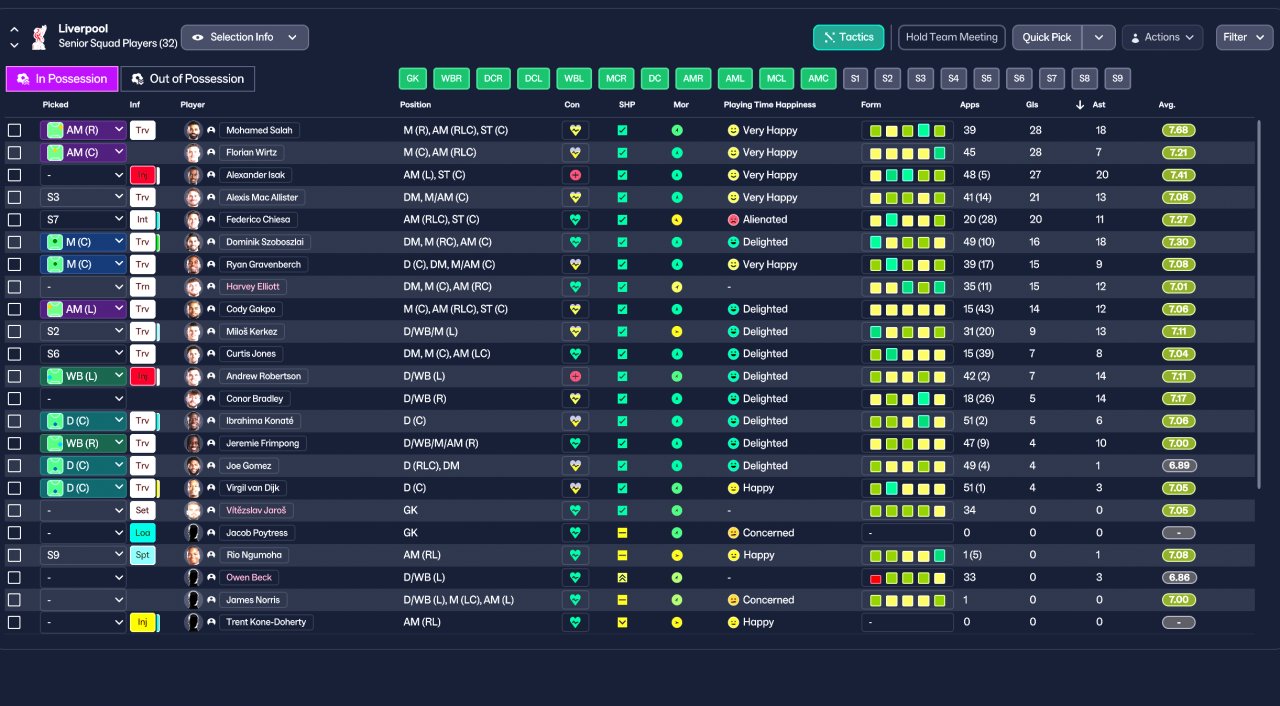Click Federico Chiesa's alienated face icon

point(733,220)
